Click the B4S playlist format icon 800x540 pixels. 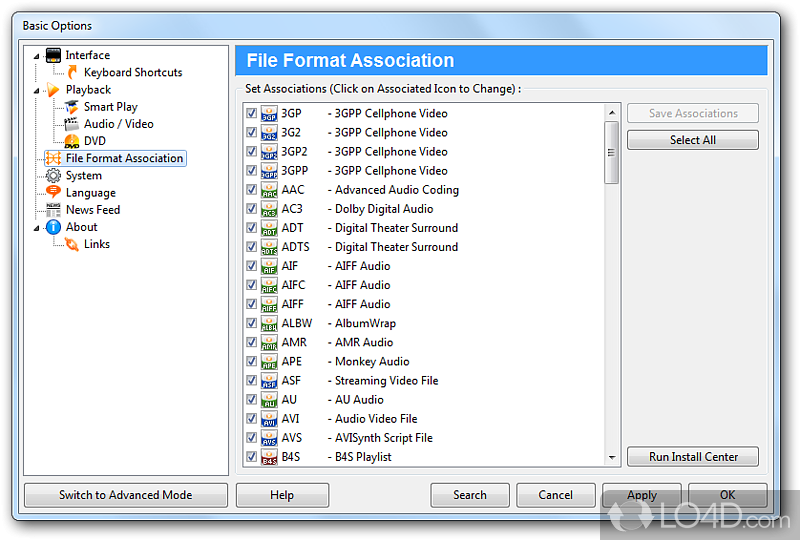269,457
